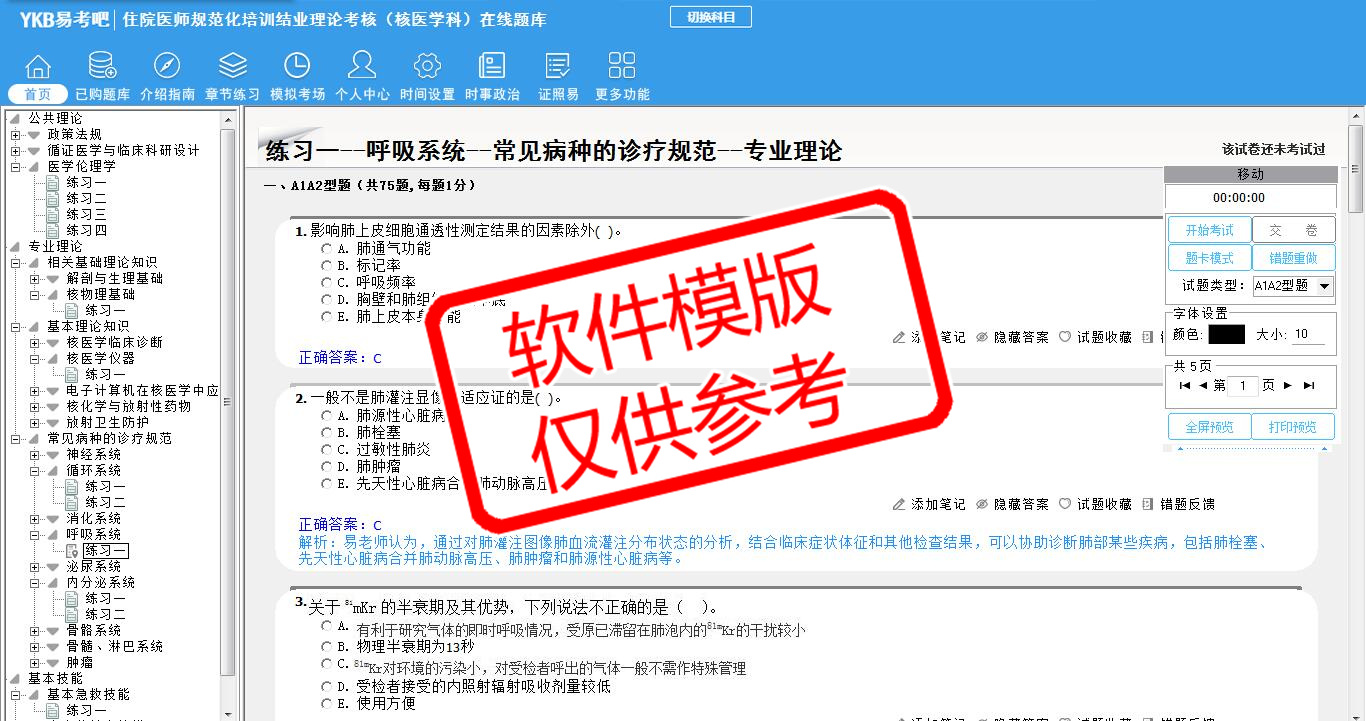The width and height of the screenshot is (1366, 721).
Task: Open 更多功能 grid icon
Action: pyautogui.click(x=622, y=67)
